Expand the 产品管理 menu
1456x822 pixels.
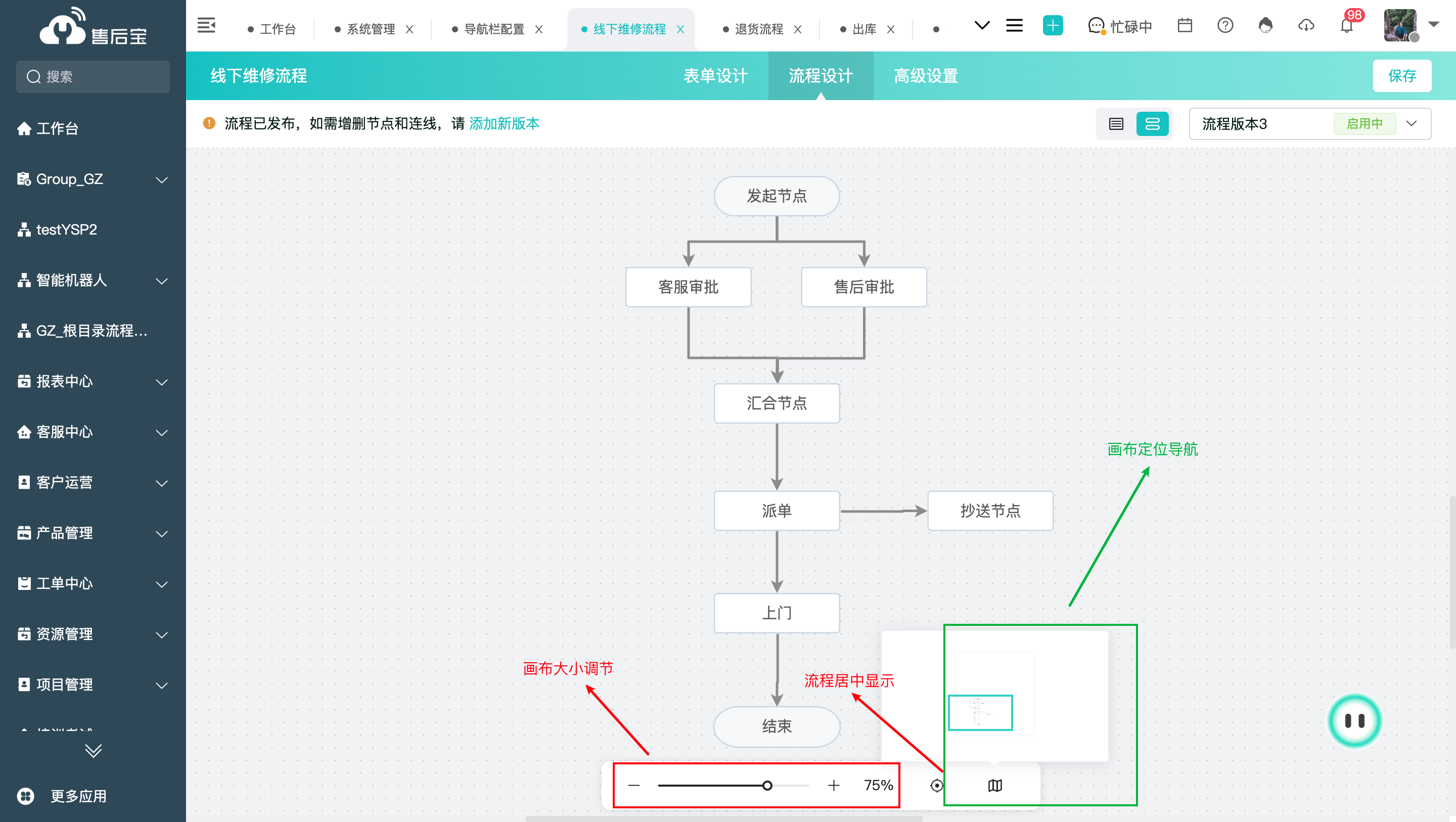[162, 533]
